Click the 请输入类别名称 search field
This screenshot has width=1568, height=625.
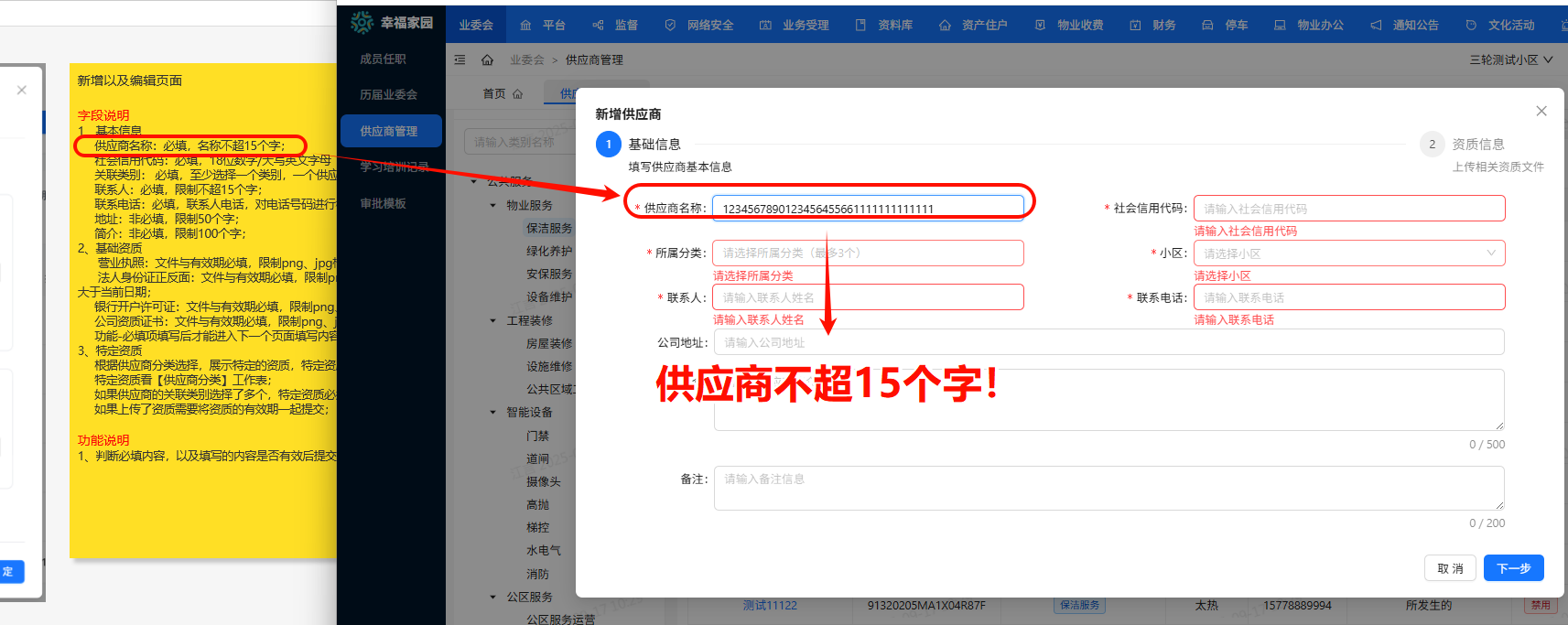click(x=520, y=142)
